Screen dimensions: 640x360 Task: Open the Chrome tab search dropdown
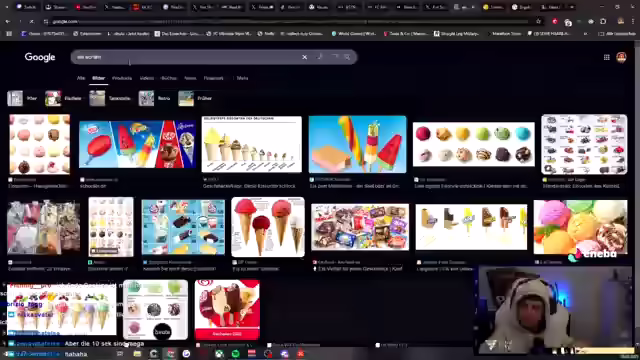click(7, 7)
